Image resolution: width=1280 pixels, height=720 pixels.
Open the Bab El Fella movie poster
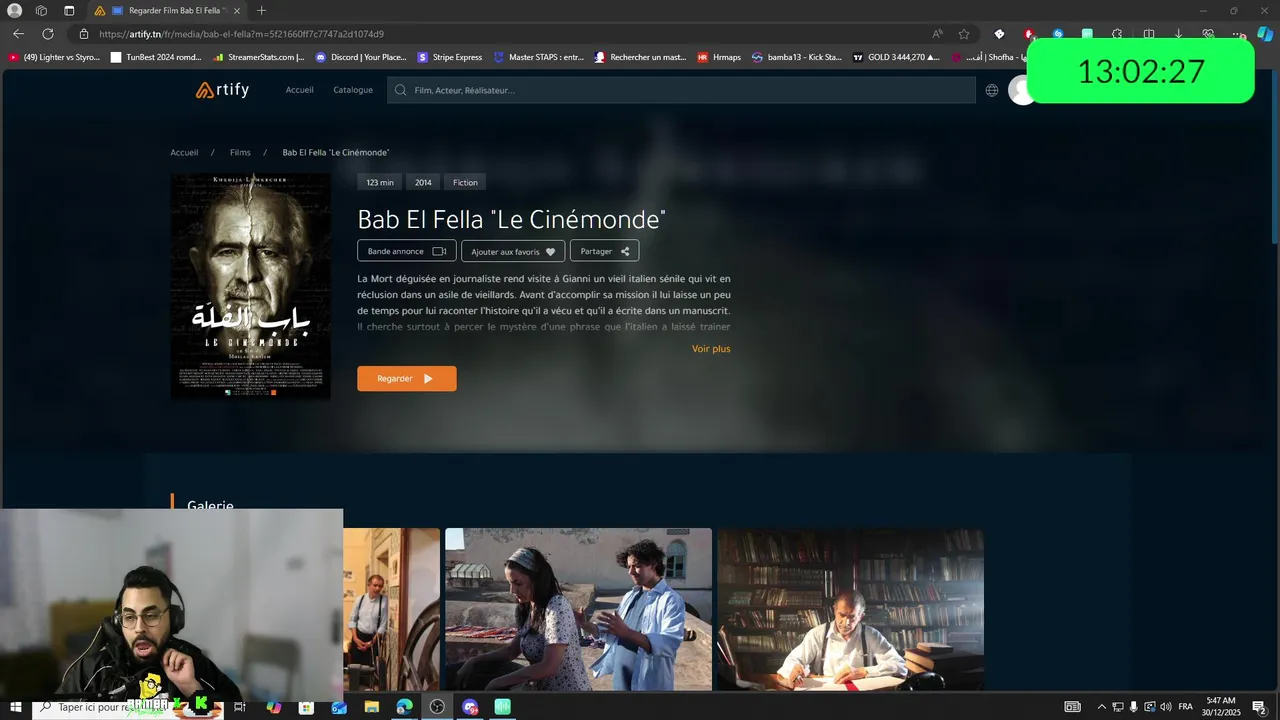click(x=251, y=286)
